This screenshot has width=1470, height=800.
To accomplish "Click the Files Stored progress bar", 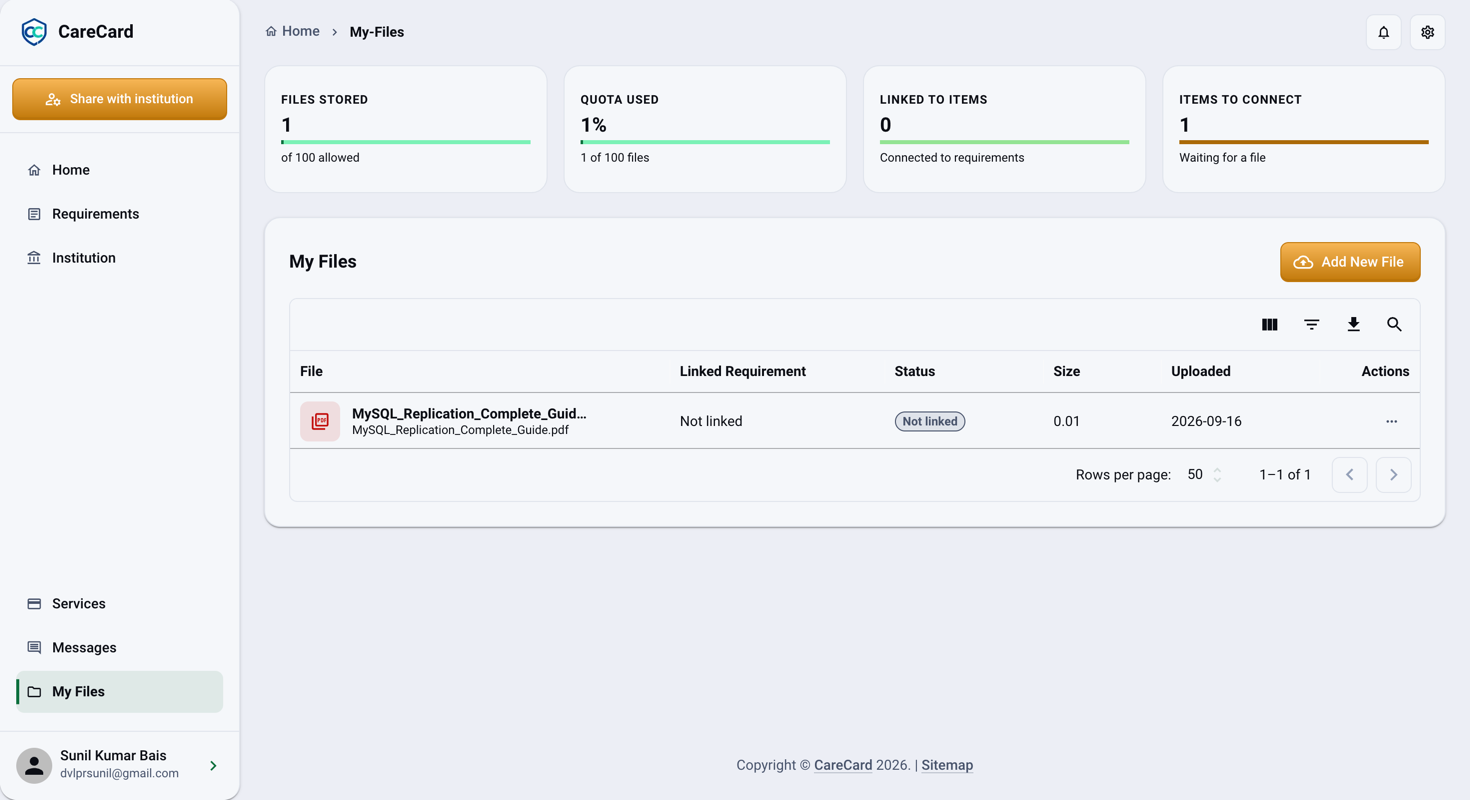I will [406, 142].
